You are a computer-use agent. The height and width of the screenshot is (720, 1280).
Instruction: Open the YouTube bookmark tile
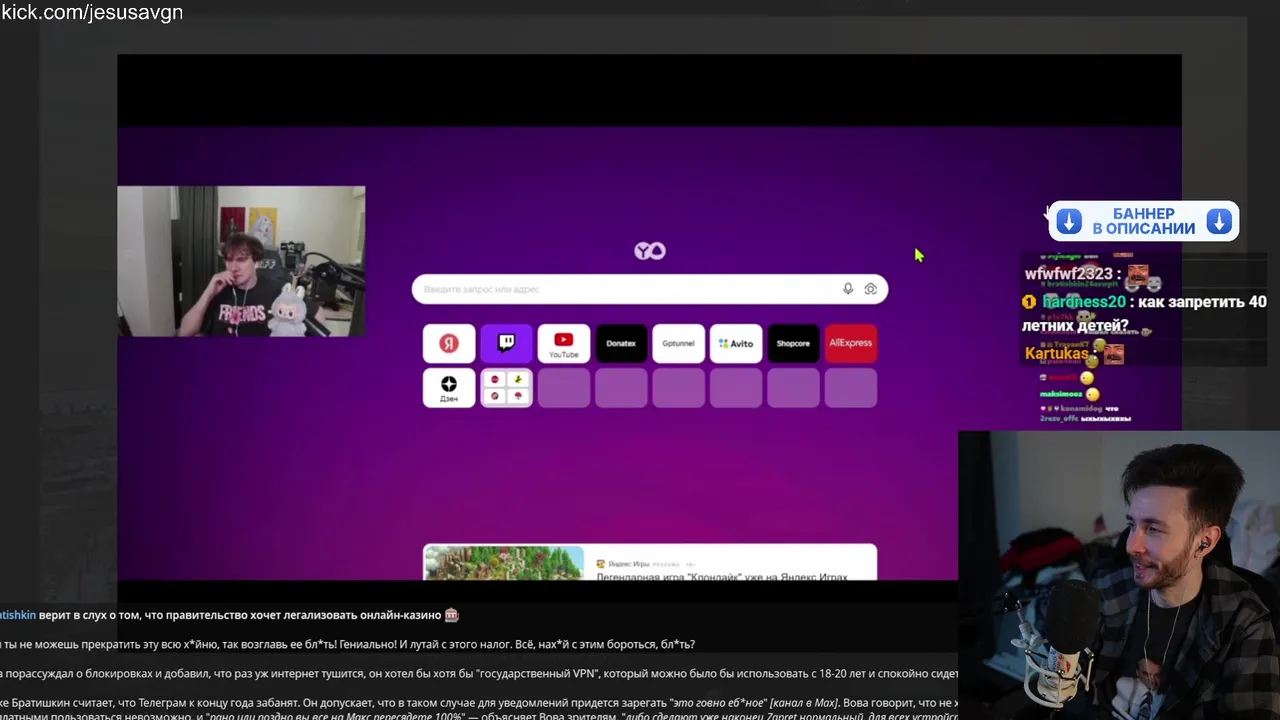[x=564, y=343]
